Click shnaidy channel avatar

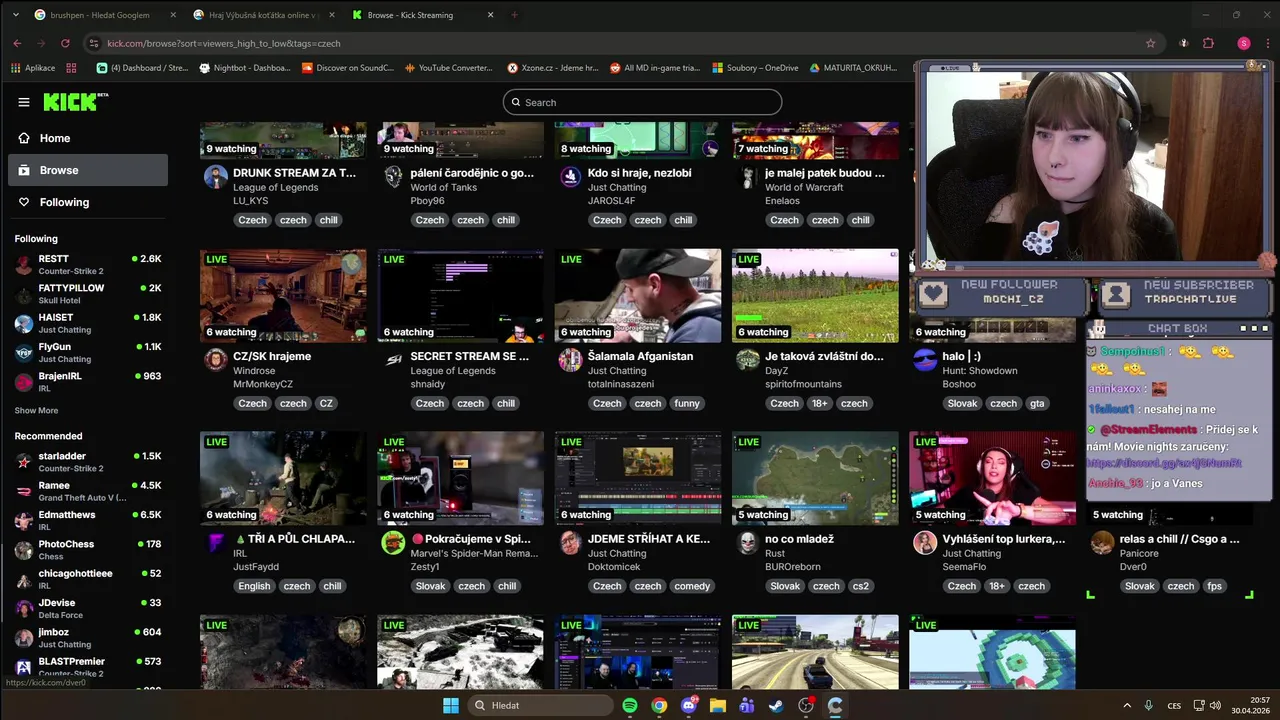pos(393,360)
